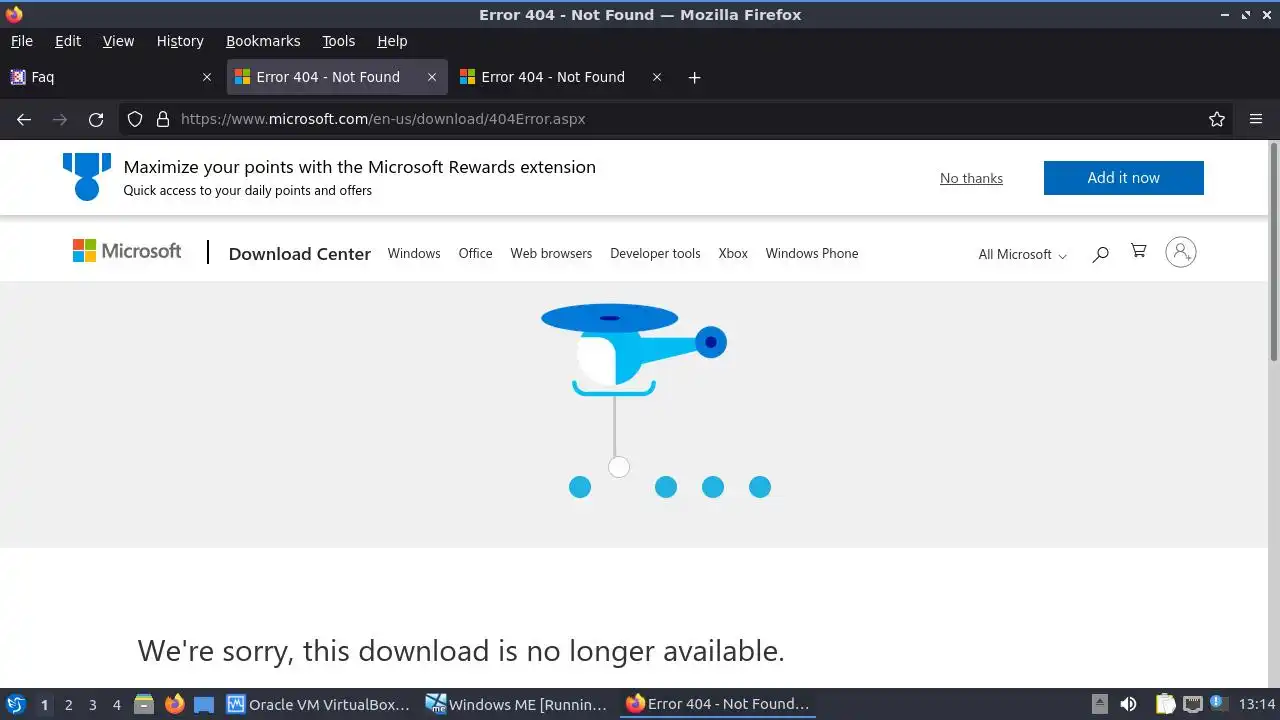Click the Microsoft logo
Viewport: 1280px width, 720px height.
pos(127,251)
